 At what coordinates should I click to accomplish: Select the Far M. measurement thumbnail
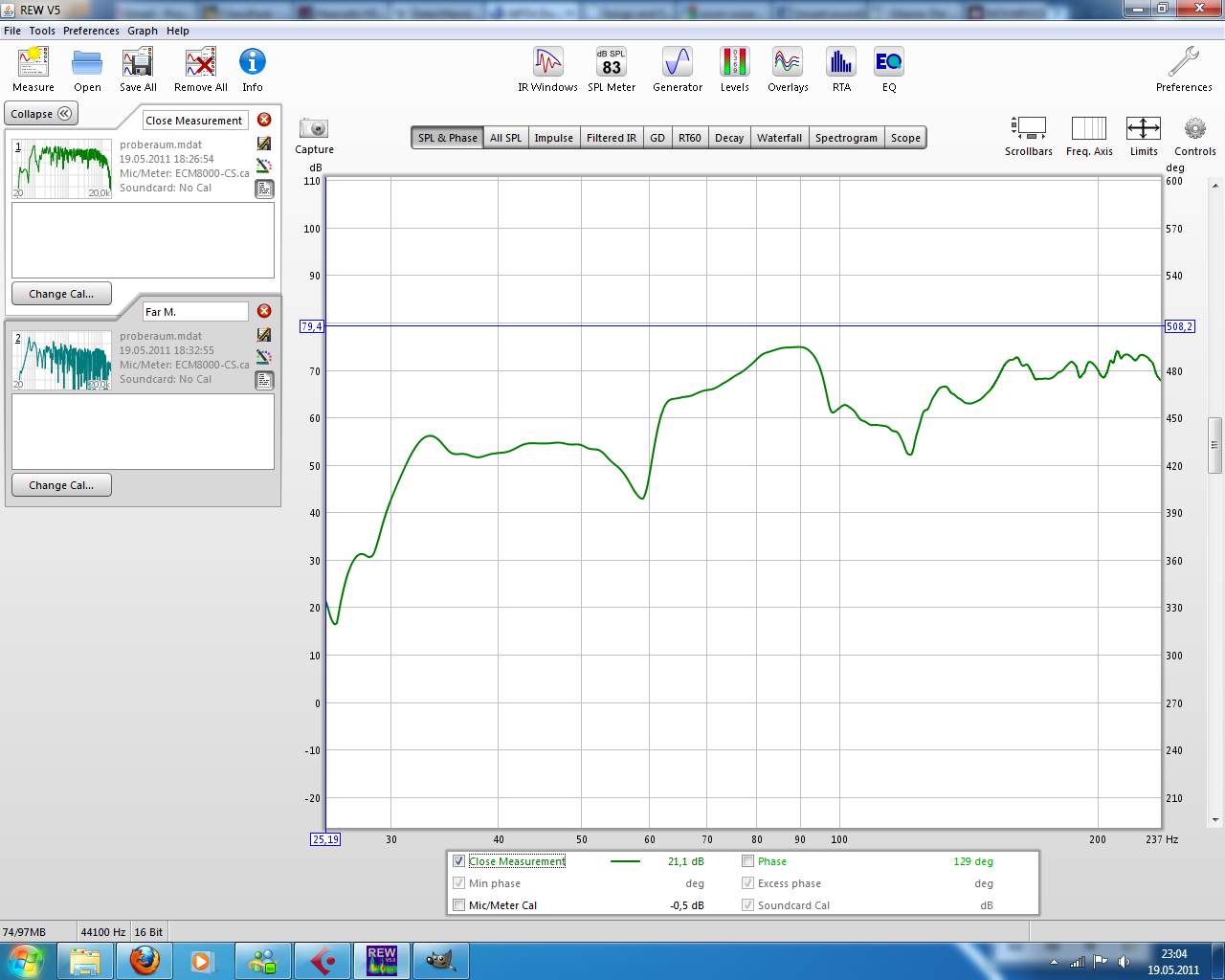[62, 360]
